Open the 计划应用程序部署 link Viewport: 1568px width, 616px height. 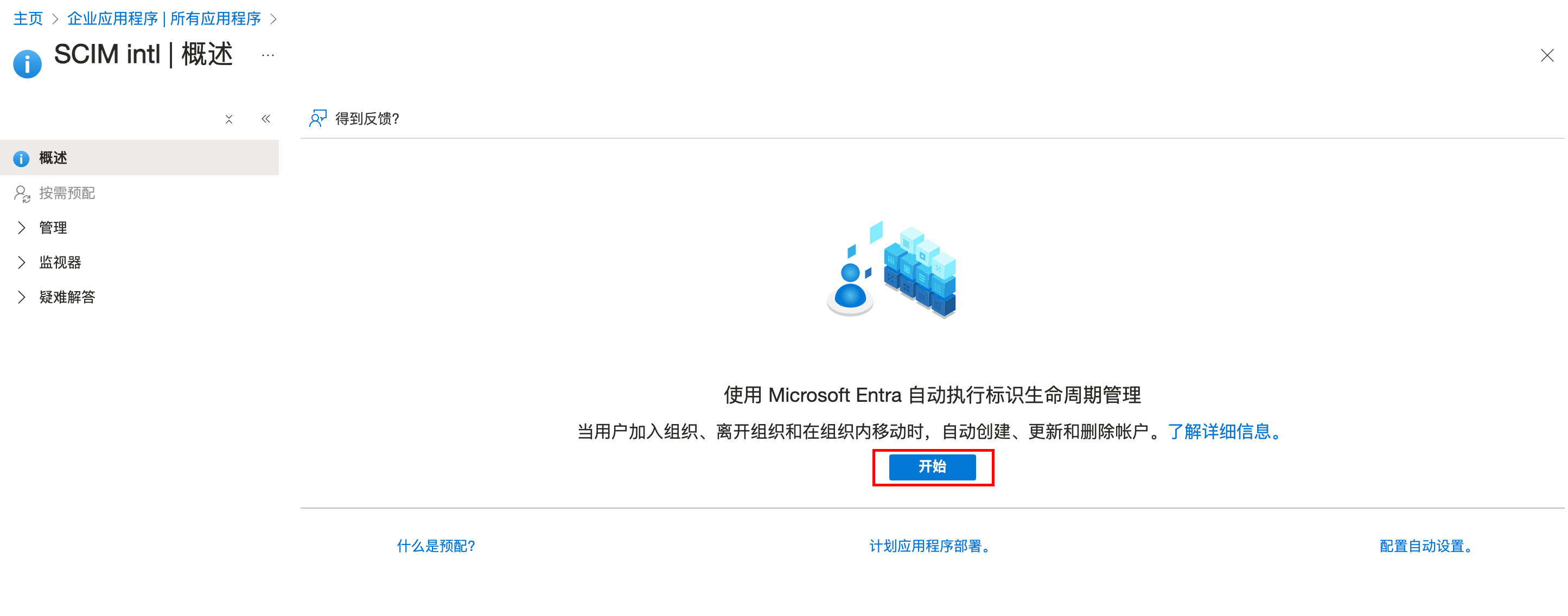coord(929,546)
